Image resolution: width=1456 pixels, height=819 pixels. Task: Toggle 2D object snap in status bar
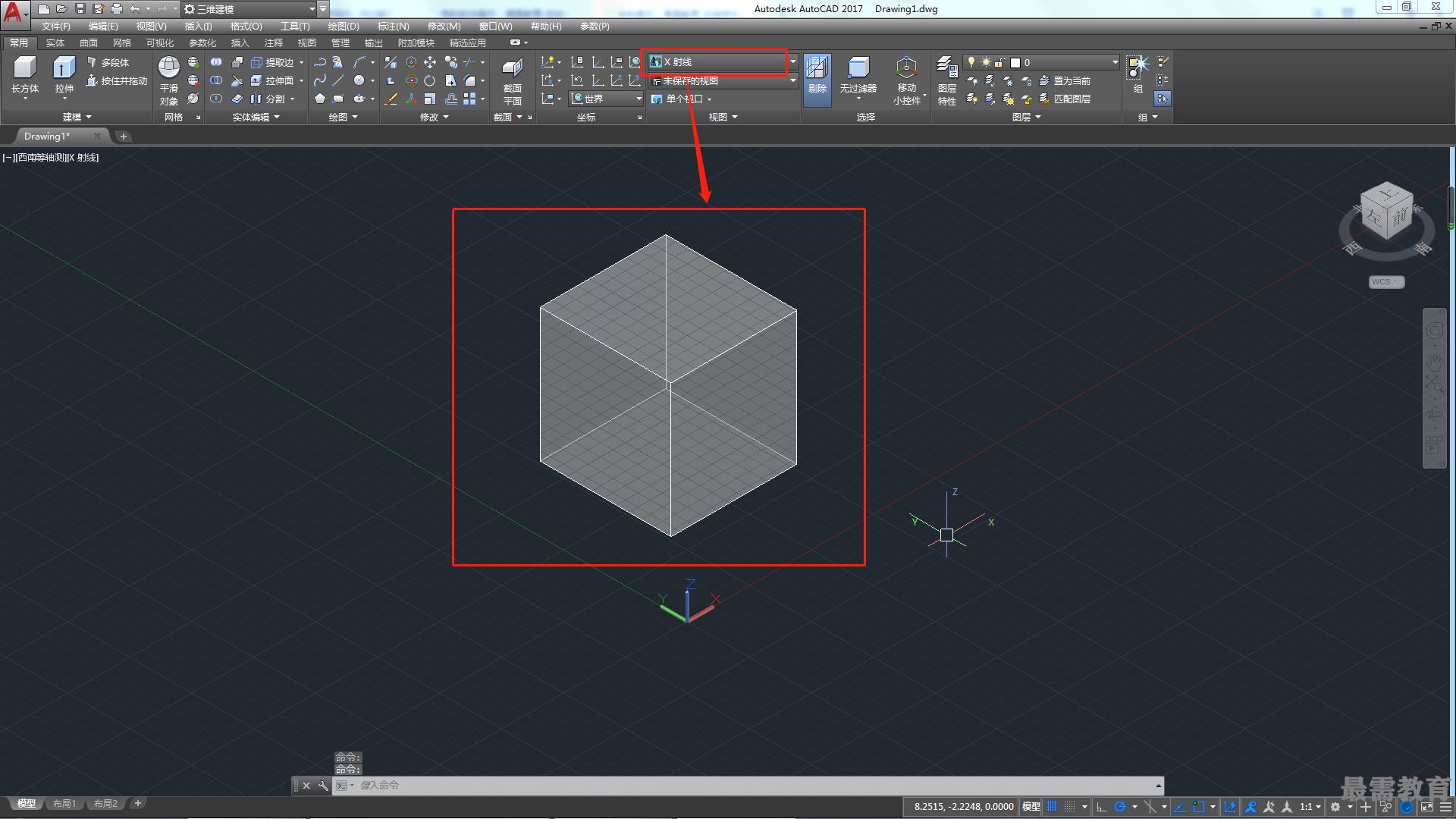[1198, 807]
